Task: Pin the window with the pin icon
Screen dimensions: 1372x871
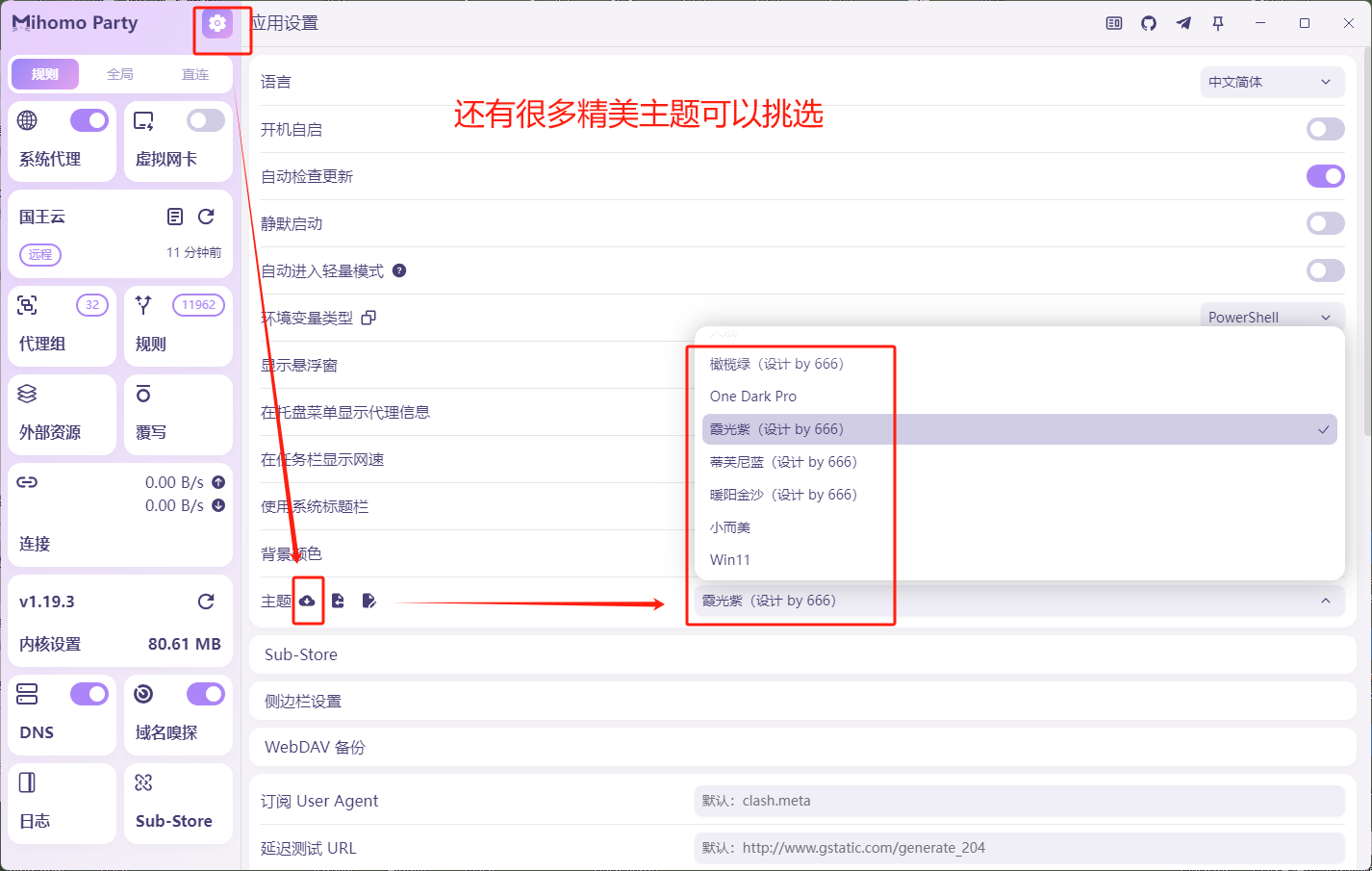Action: point(1218,23)
